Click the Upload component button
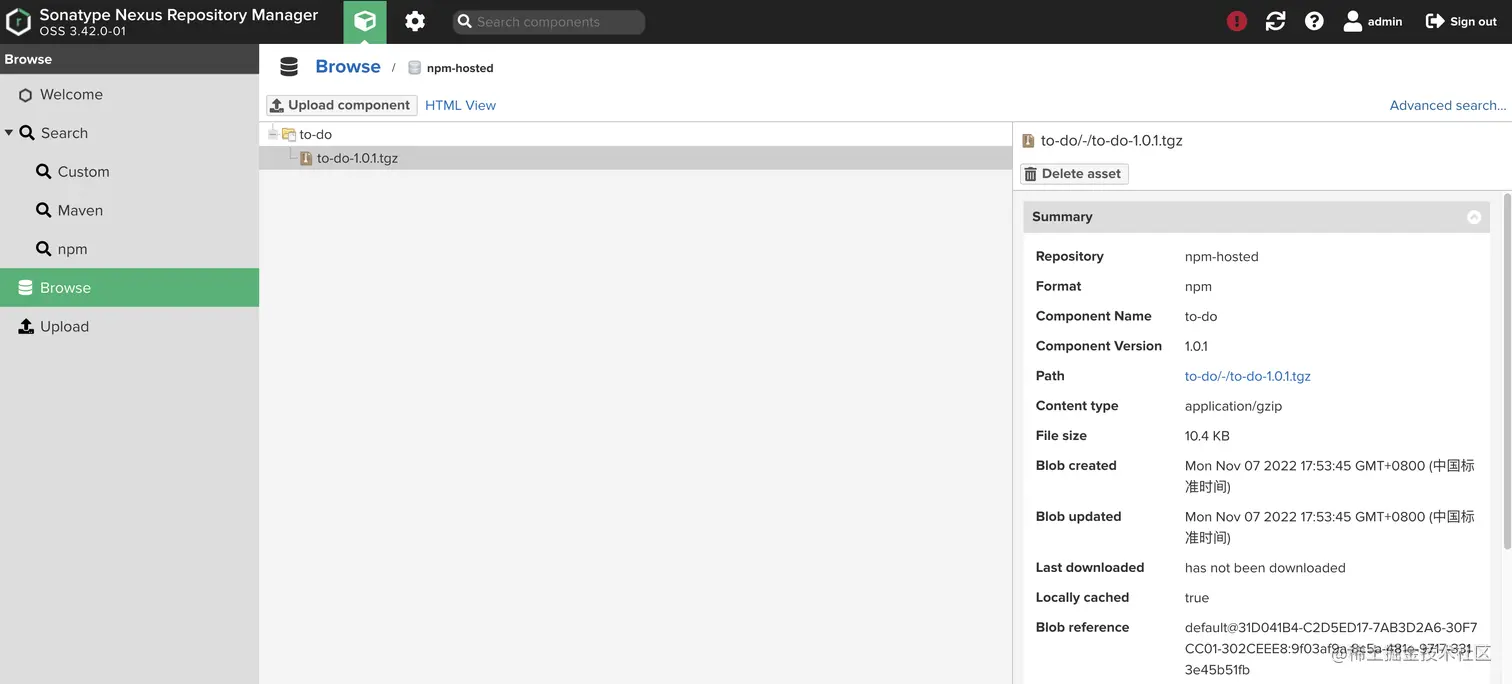 pyautogui.click(x=341, y=105)
